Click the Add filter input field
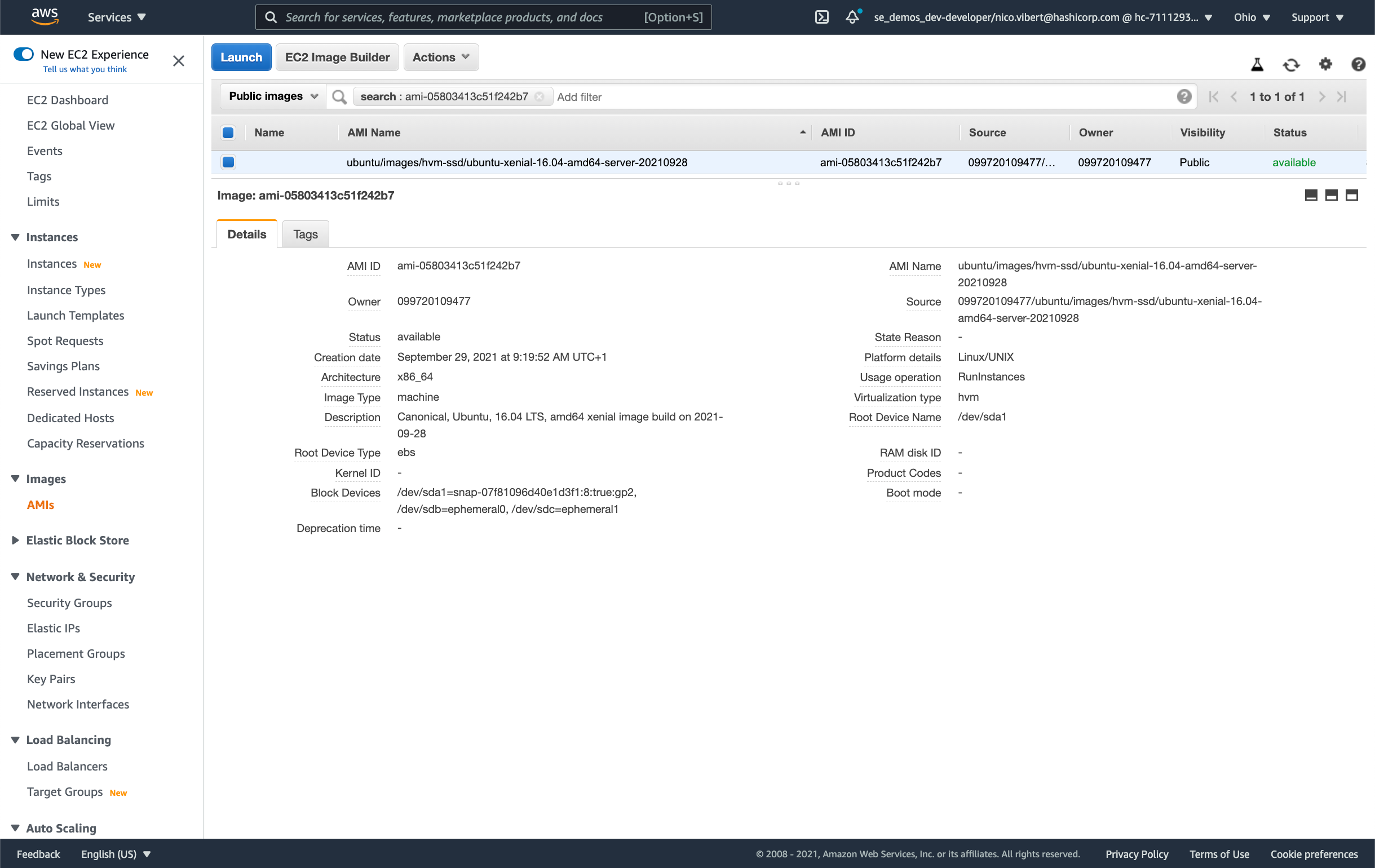The width and height of the screenshot is (1375, 868). tap(856, 96)
